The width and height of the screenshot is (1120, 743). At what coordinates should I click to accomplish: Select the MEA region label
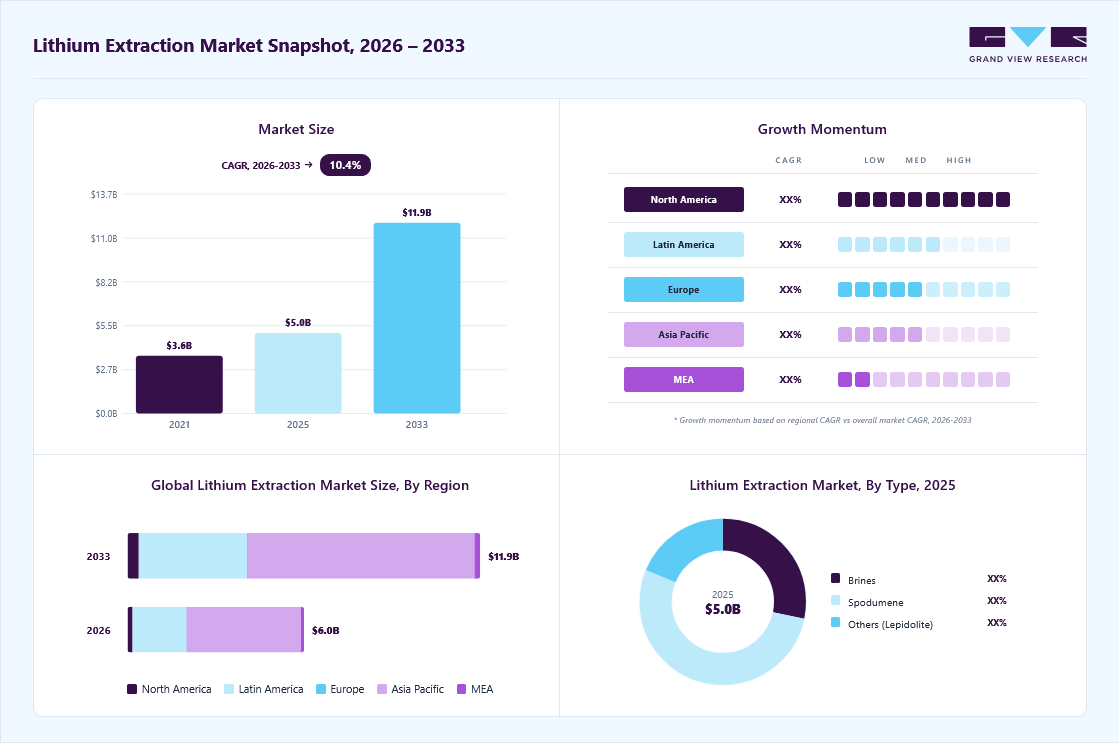point(684,379)
